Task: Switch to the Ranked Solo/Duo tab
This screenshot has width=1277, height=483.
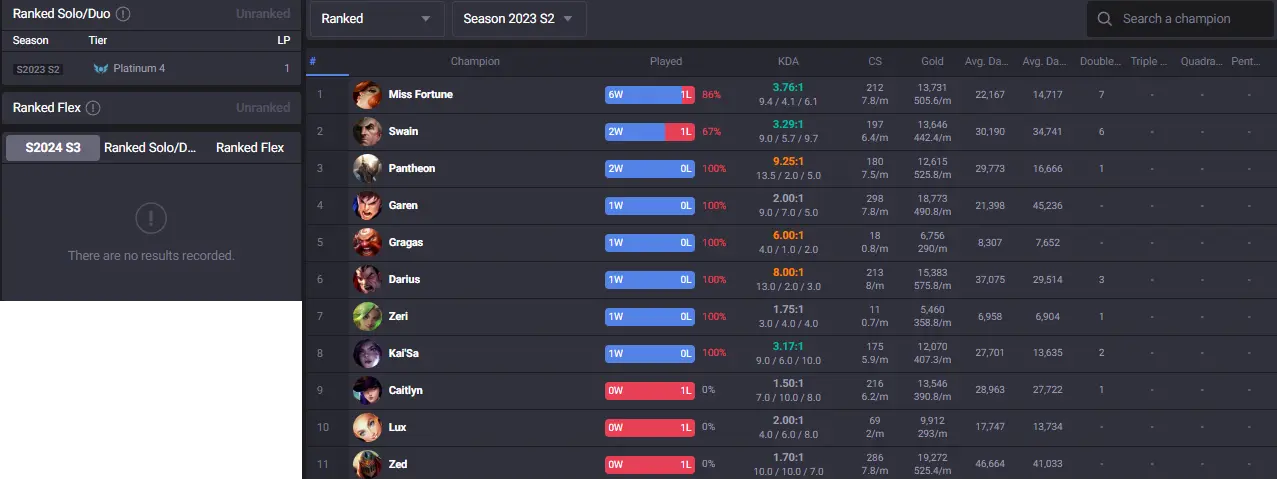Action: 150,148
